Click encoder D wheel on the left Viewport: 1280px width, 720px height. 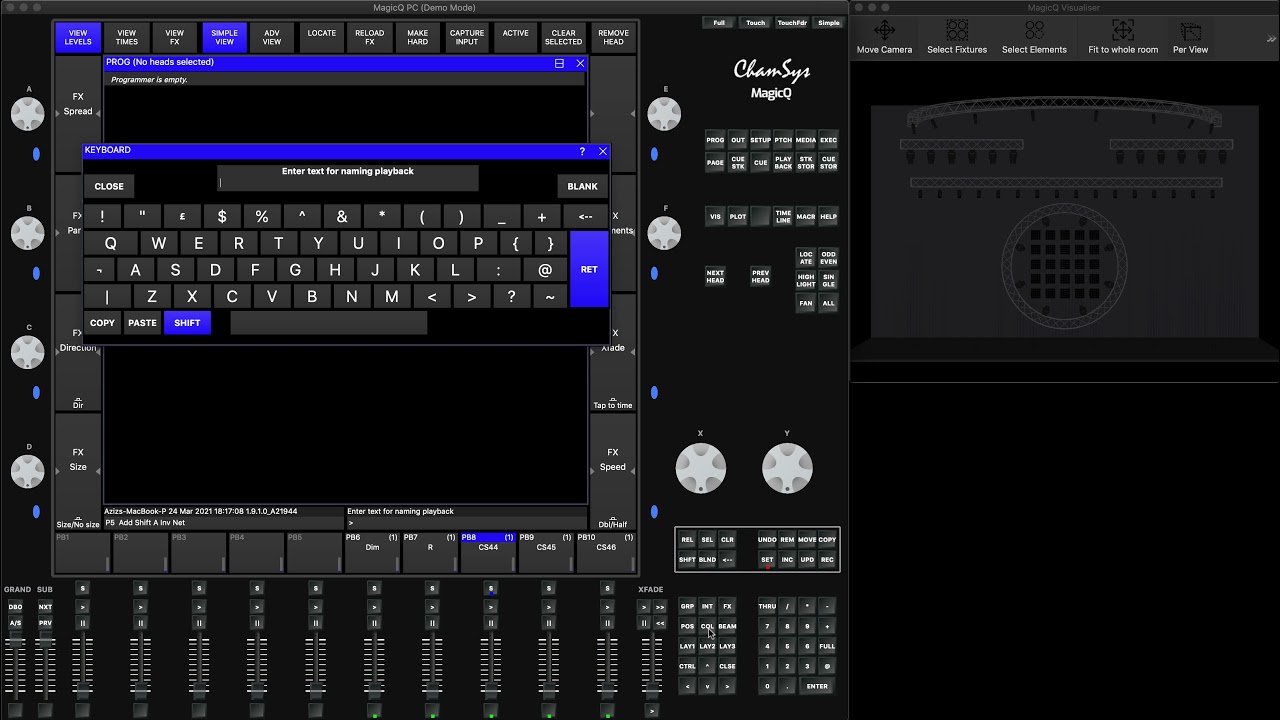28,471
